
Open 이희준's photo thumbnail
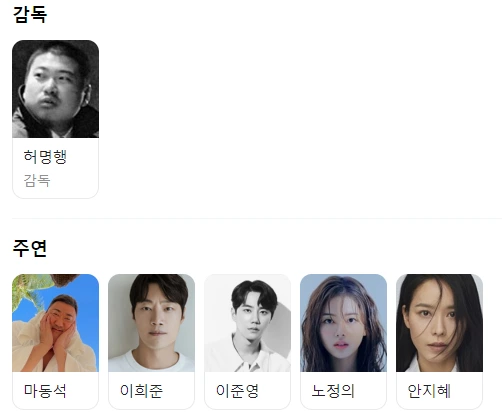coord(151,323)
